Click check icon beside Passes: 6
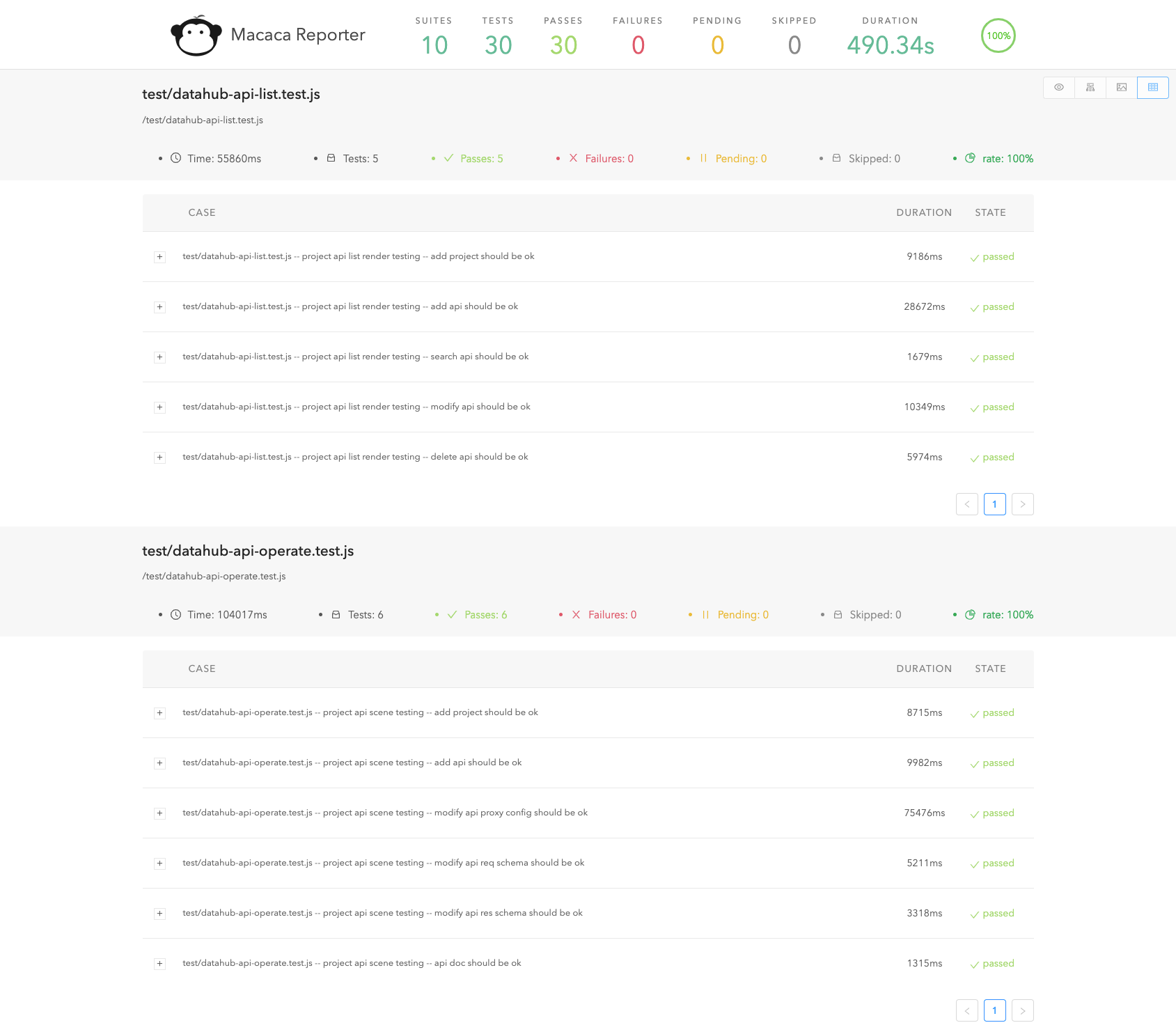 (452, 614)
